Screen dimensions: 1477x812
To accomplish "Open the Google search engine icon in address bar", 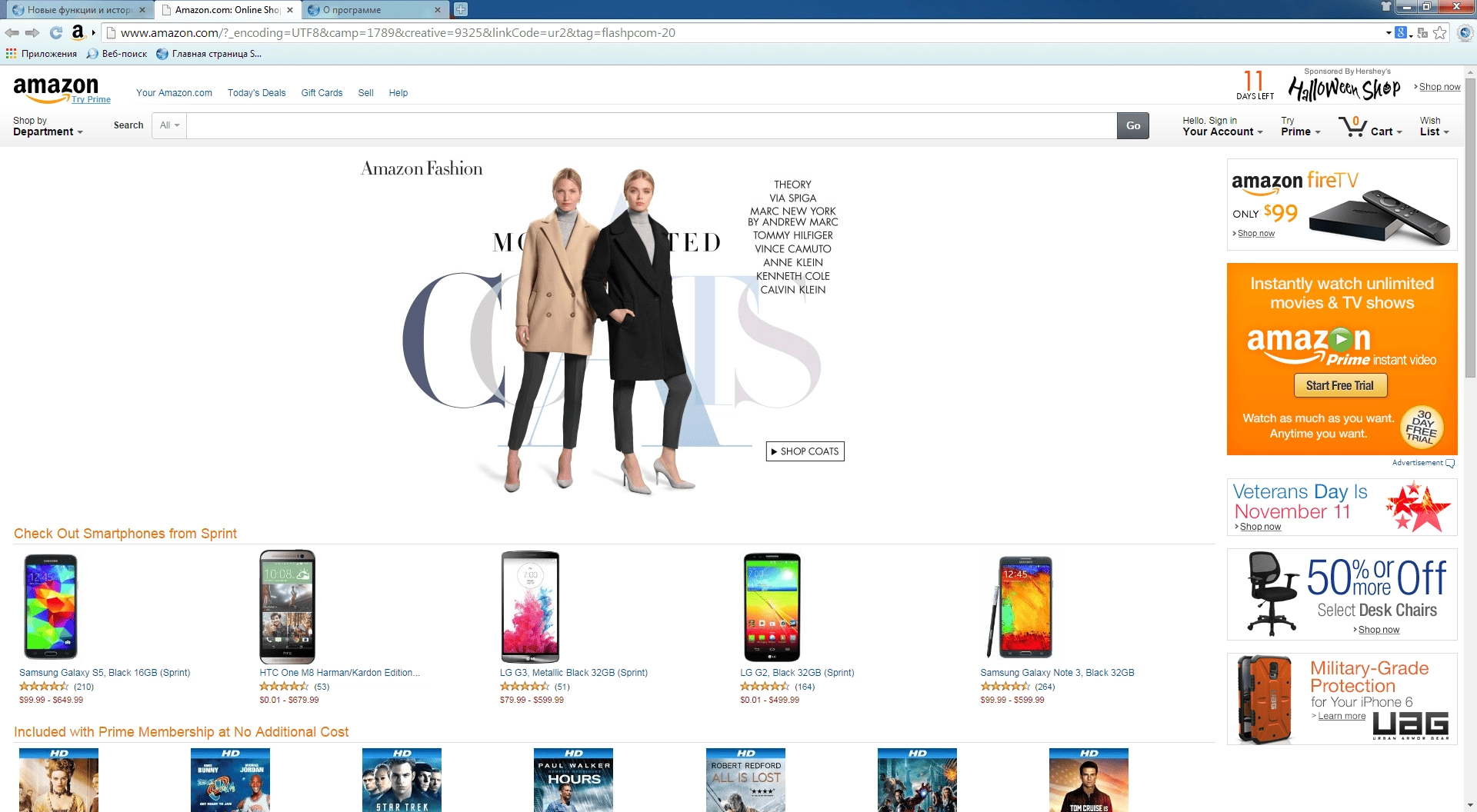I will (1401, 32).
